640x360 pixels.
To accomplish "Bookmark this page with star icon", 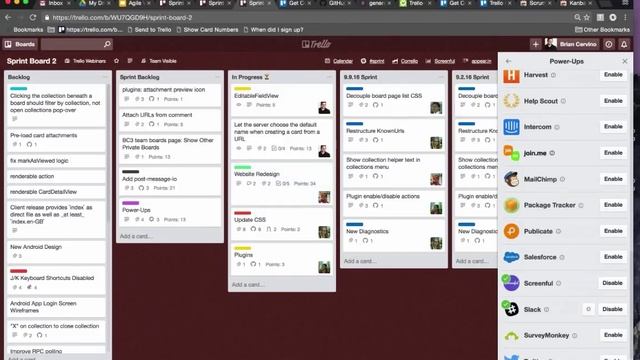I will coord(587,18).
